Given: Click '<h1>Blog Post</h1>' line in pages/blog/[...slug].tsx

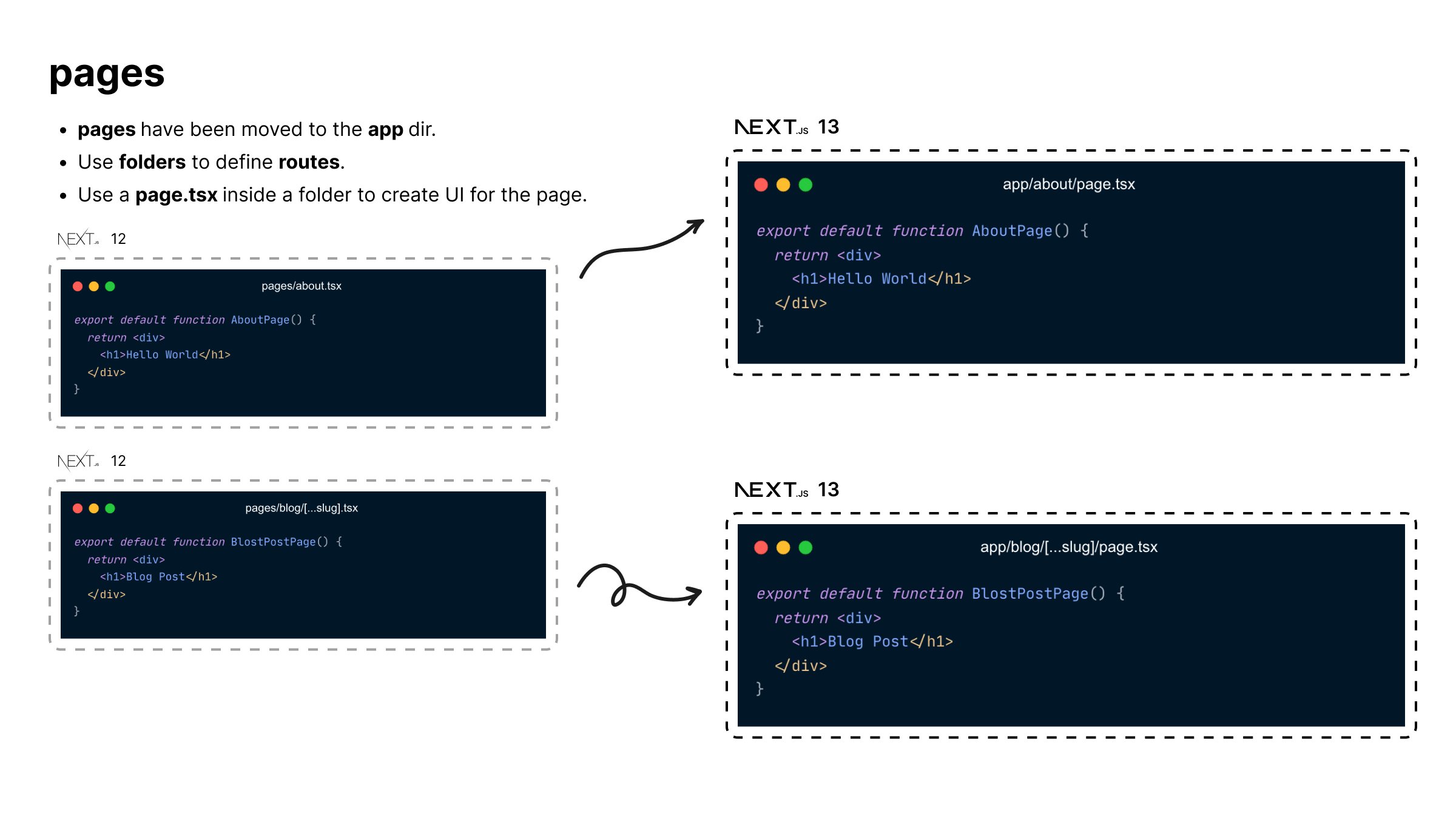Looking at the screenshot, I should point(158,577).
